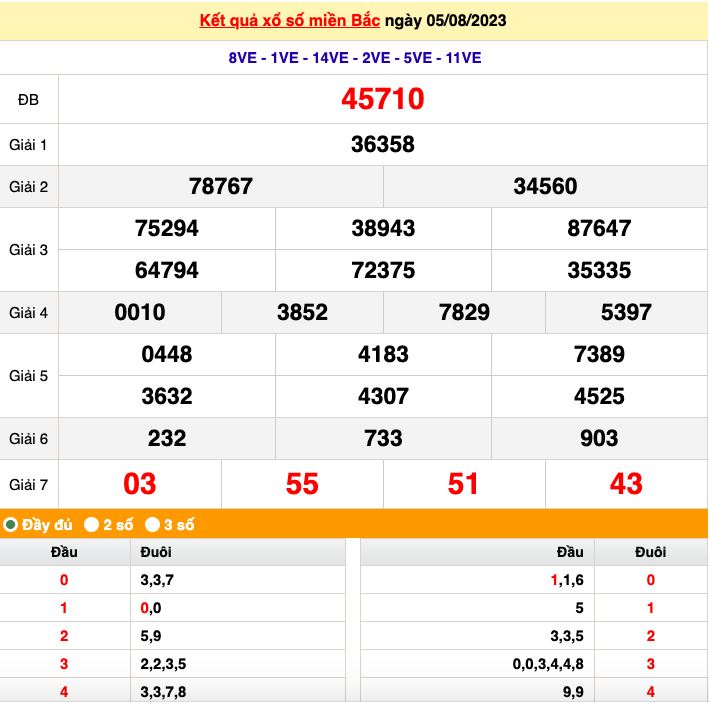Click the Giải 3 number 75294
Screen dimensions: 709x702
coord(166,228)
